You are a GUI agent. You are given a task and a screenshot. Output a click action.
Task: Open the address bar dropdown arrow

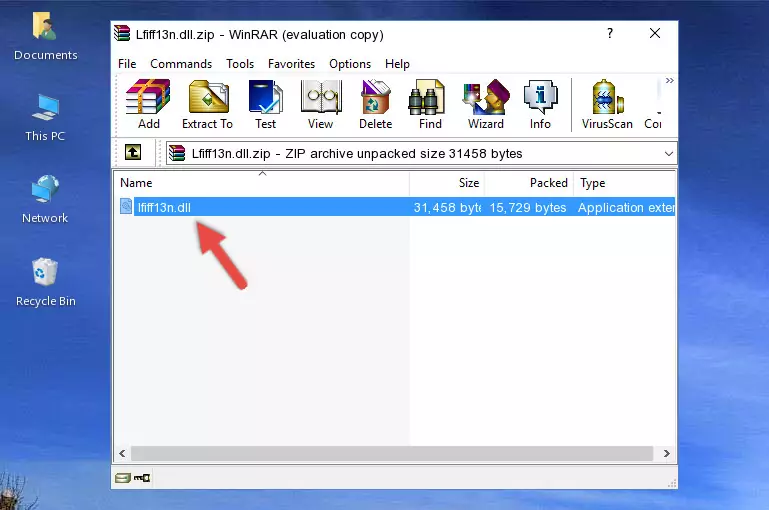tap(668, 154)
